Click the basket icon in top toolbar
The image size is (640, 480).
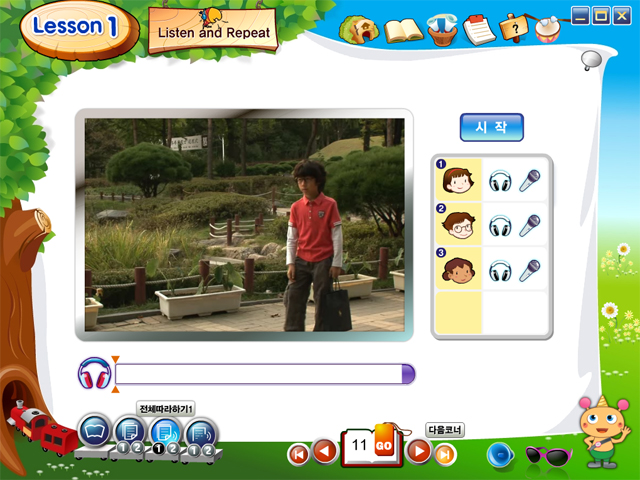pyautogui.click(x=441, y=30)
